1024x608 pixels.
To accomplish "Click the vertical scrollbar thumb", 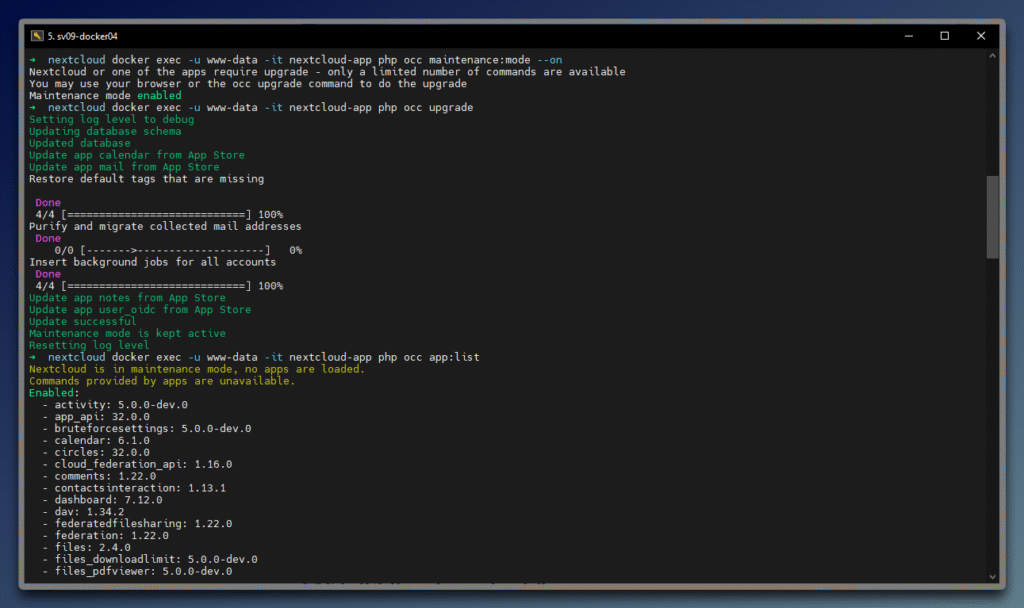I will 992,217.
